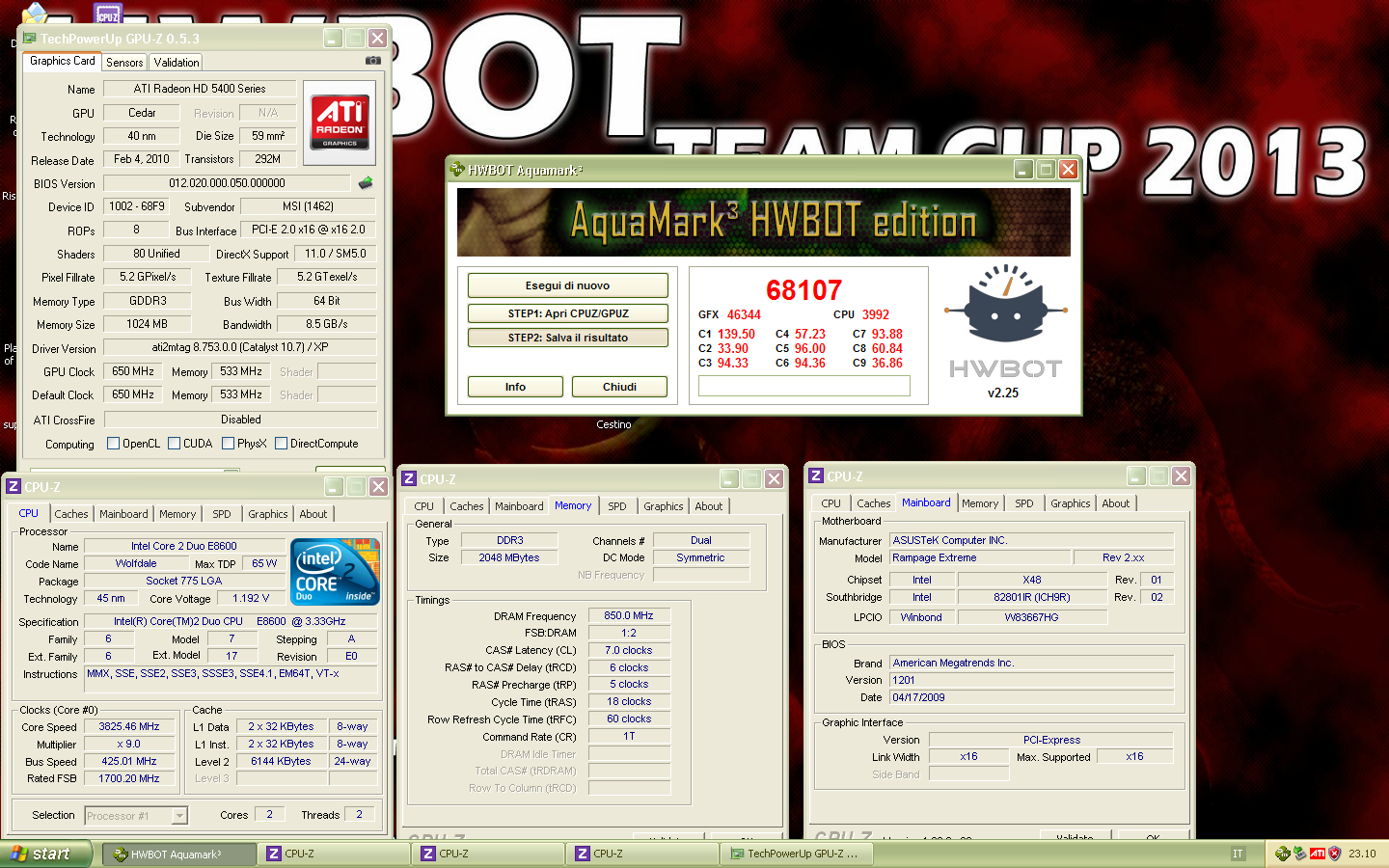Open Memory tab in CPU-Z Mainboard window

click(x=980, y=503)
